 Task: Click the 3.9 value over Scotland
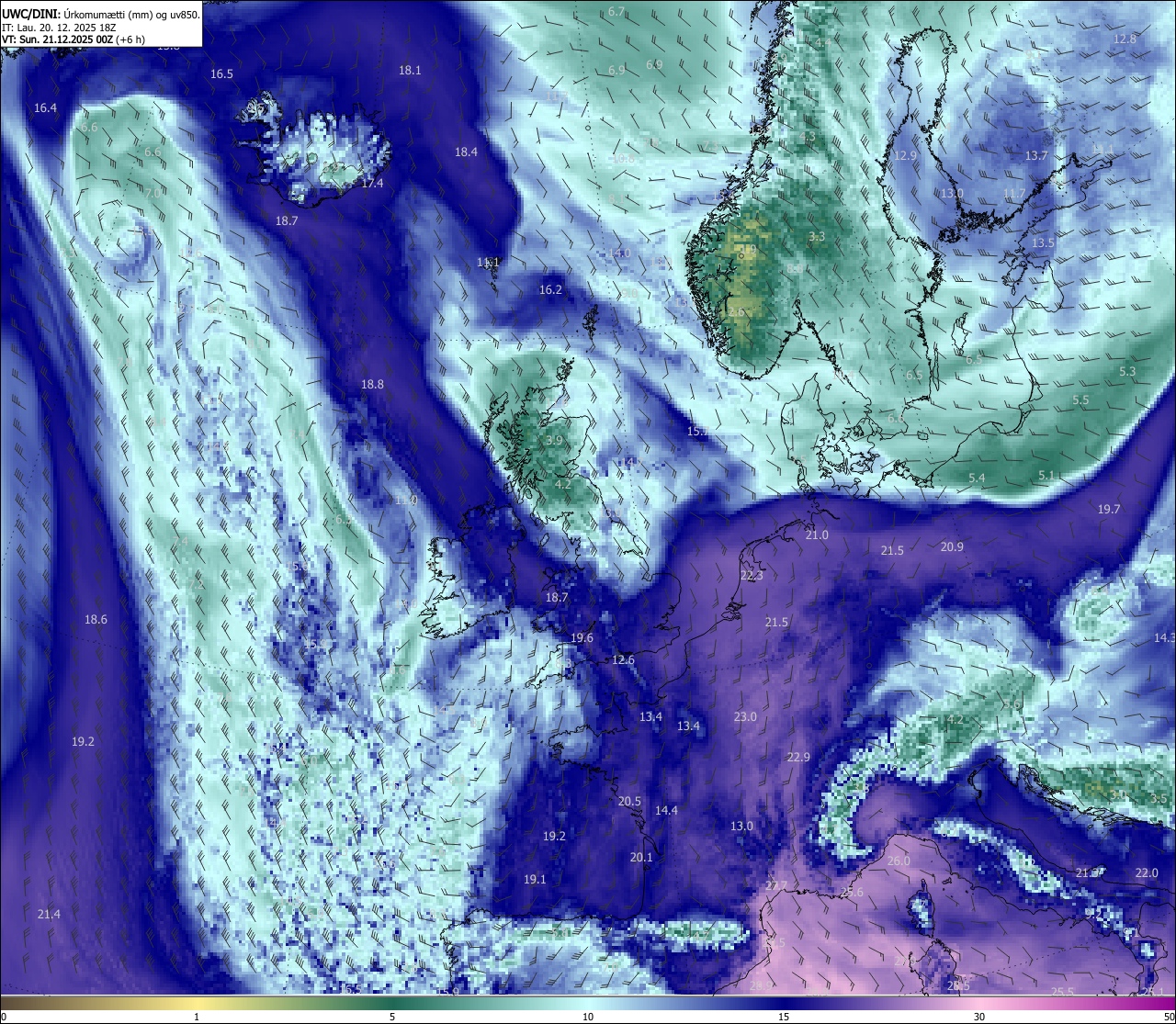554,441
